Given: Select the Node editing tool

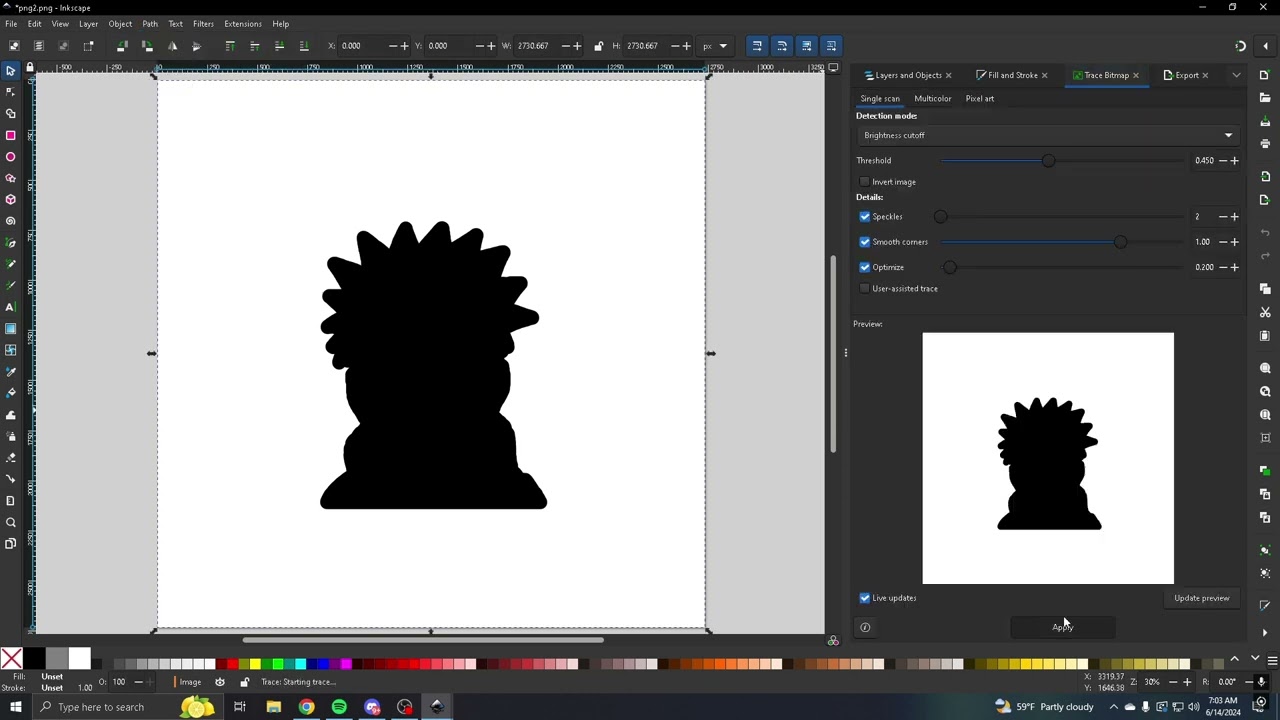Looking at the screenshot, I should (11, 92).
